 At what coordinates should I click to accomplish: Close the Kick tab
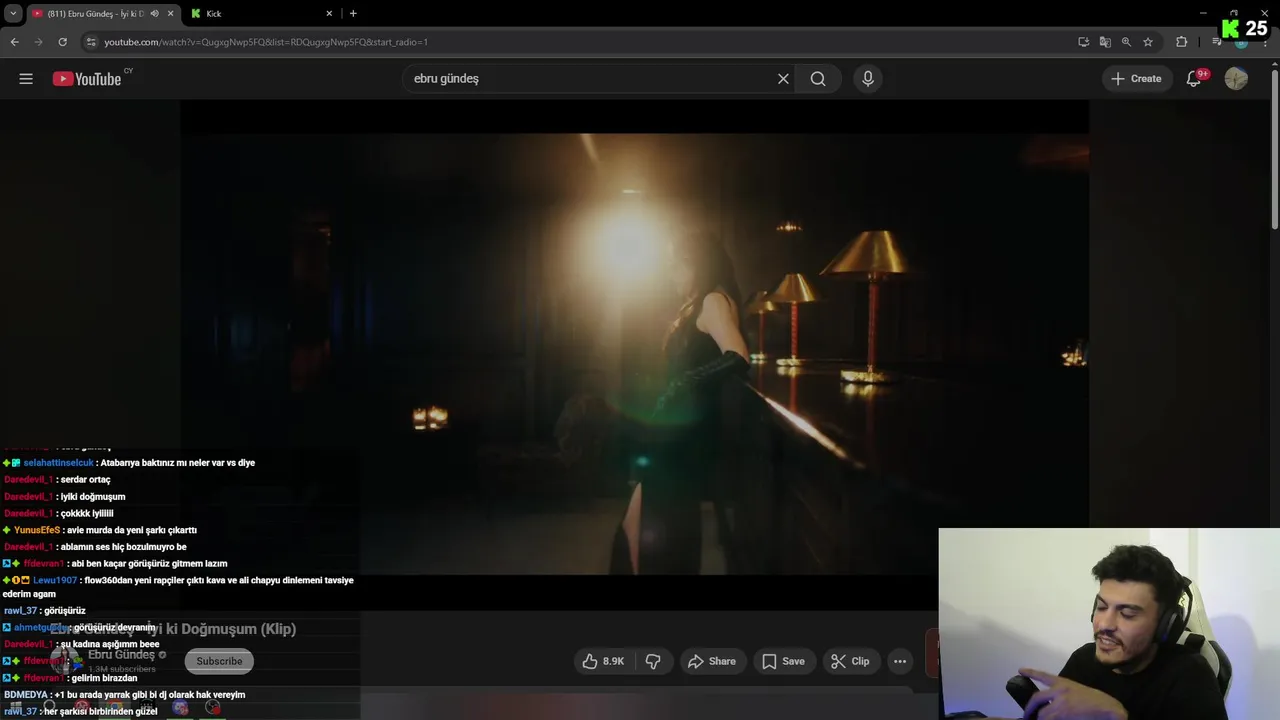[329, 14]
